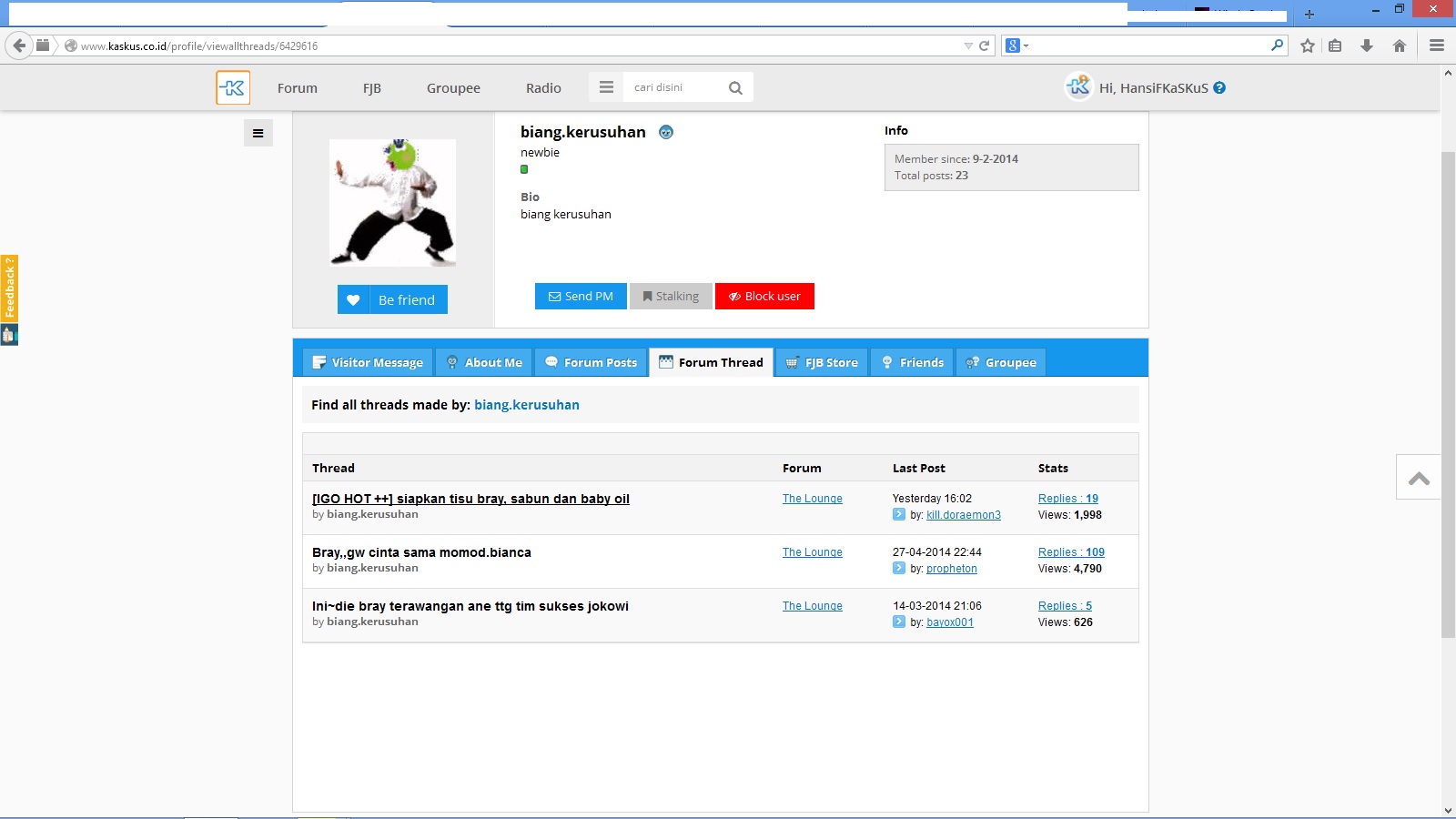Open the hamburger category menu beside search

click(606, 87)
